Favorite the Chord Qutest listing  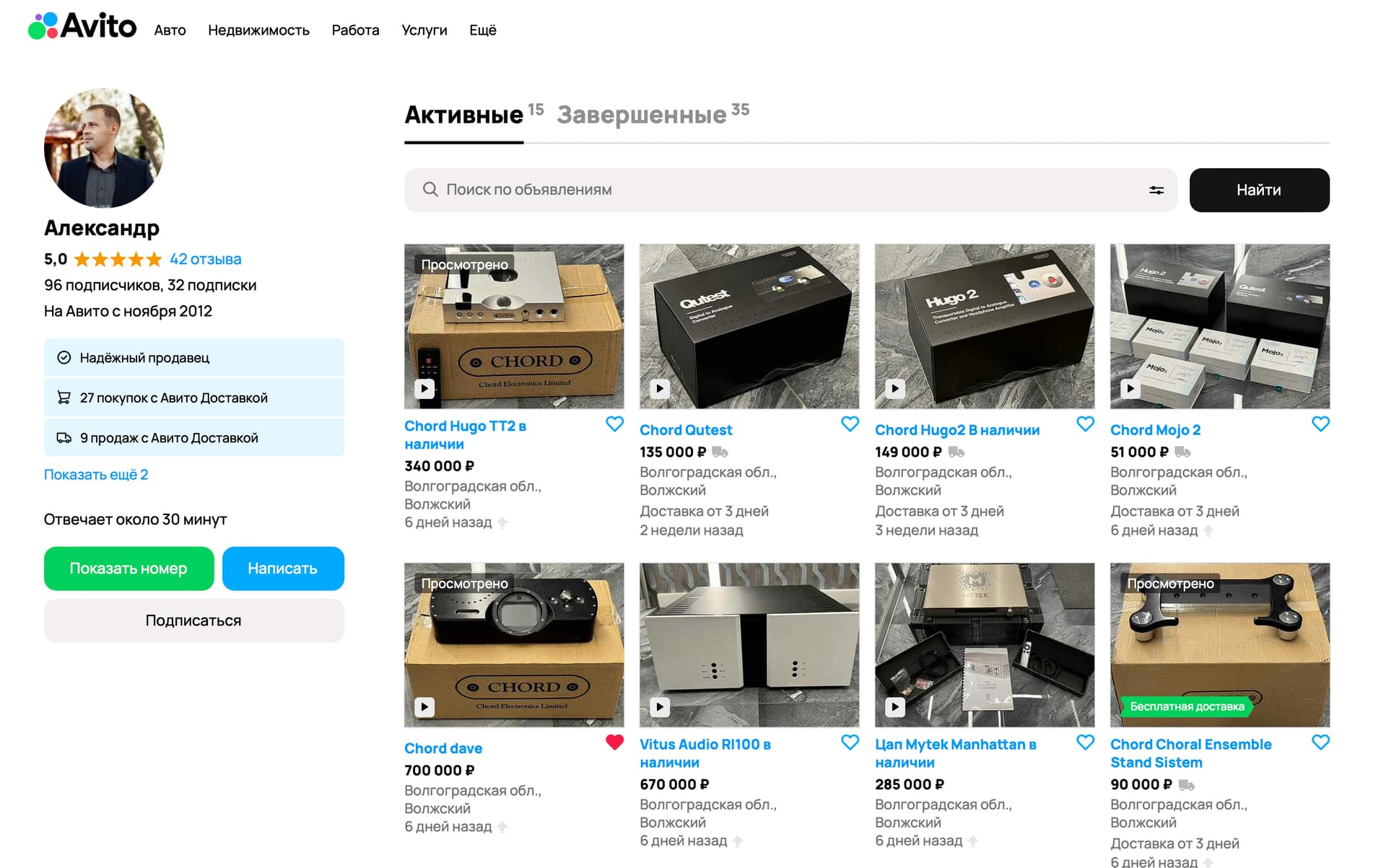click(850, 424)
